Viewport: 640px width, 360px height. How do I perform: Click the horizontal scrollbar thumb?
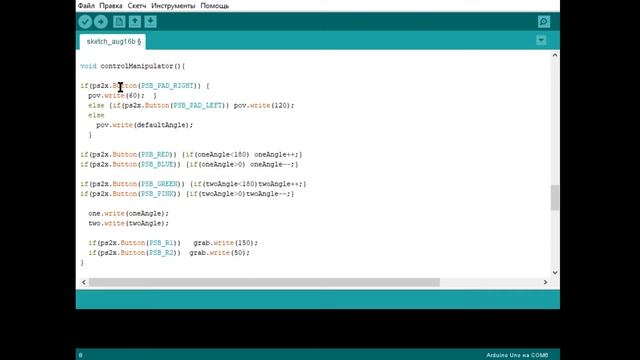(x=264, y=282)
